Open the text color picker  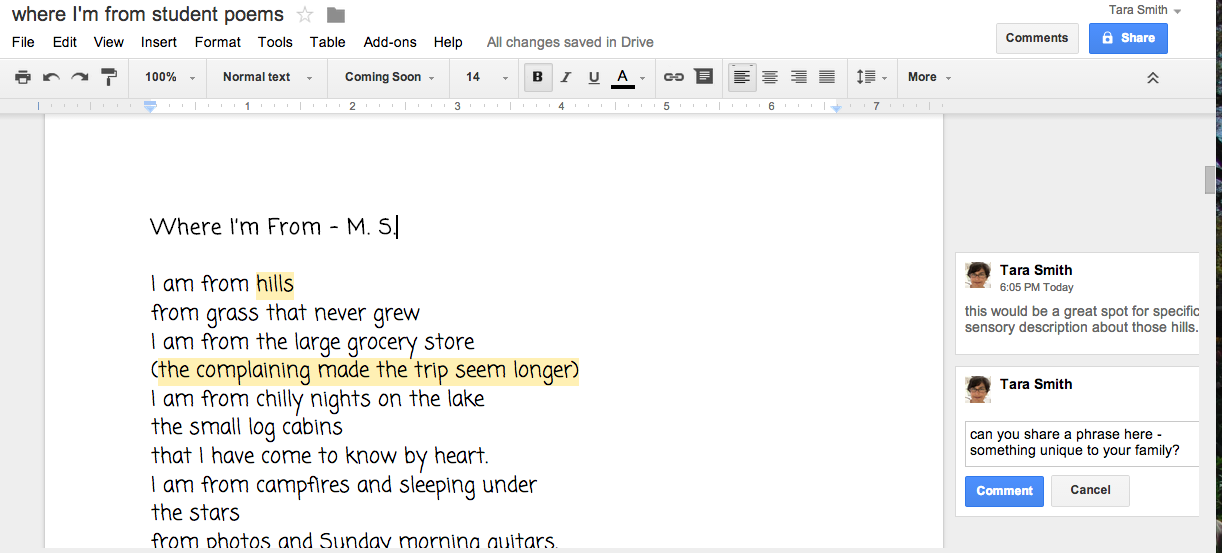coord(623,77)
